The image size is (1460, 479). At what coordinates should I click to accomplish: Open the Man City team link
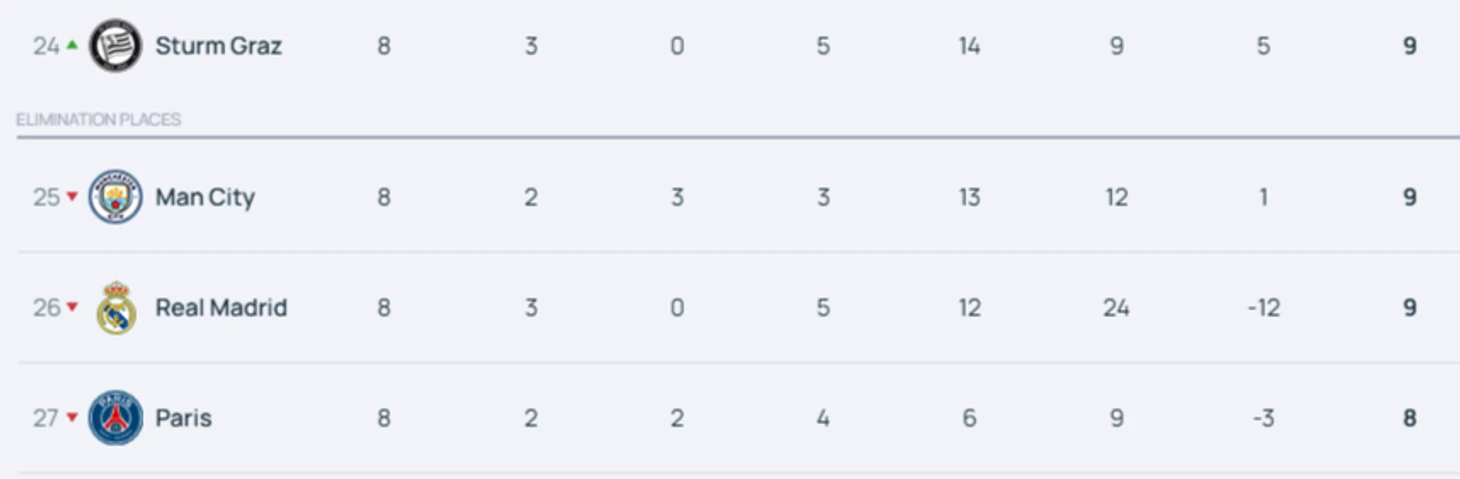(x=205, y=197)
